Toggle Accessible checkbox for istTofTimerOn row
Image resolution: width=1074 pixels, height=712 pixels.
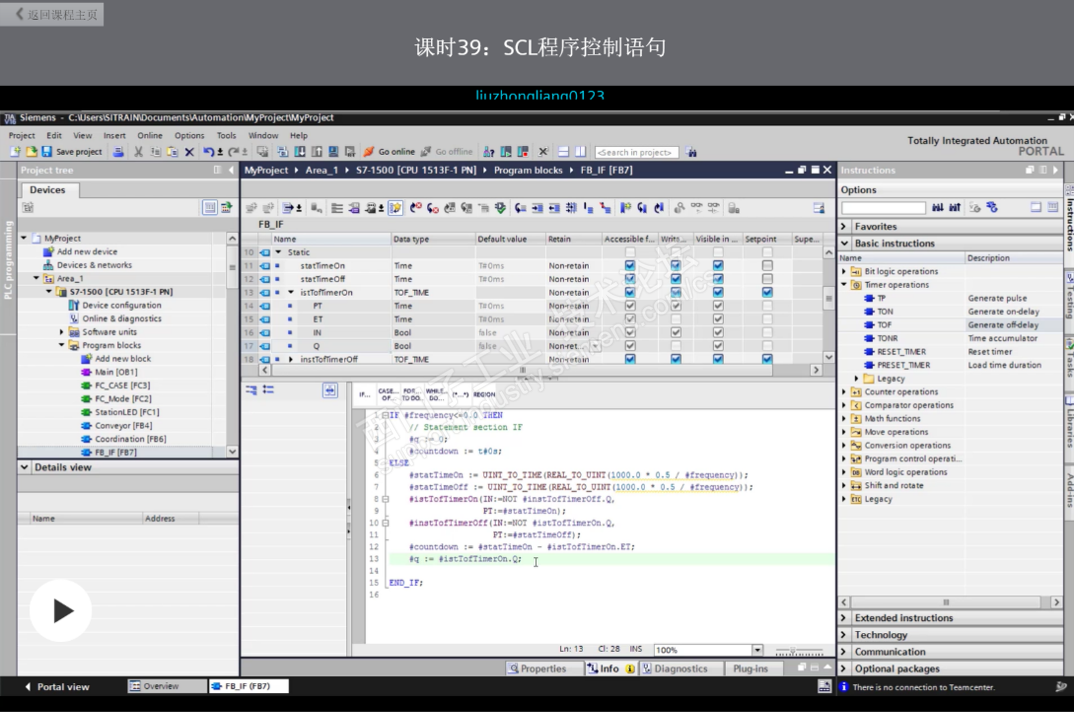pyautogui.click(x=629, y=292)
